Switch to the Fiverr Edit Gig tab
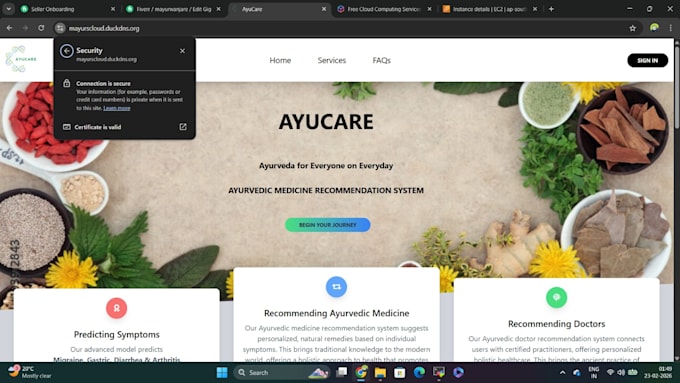Image resolution: width=680 pixels, height=383 pixels. pos(173,9)
